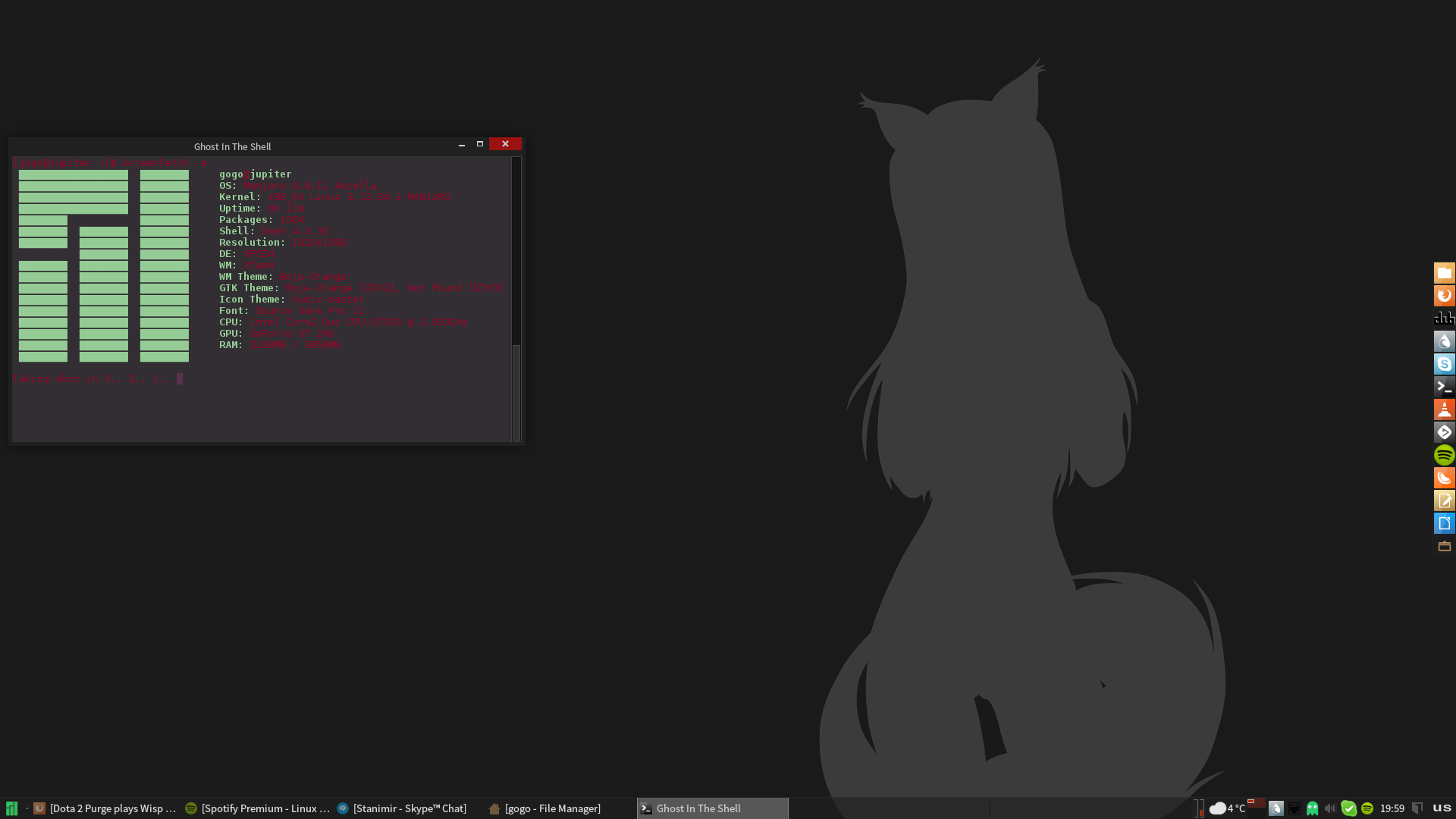
Task: Click the Skype status tray icon
Action: click(1348, 808)
